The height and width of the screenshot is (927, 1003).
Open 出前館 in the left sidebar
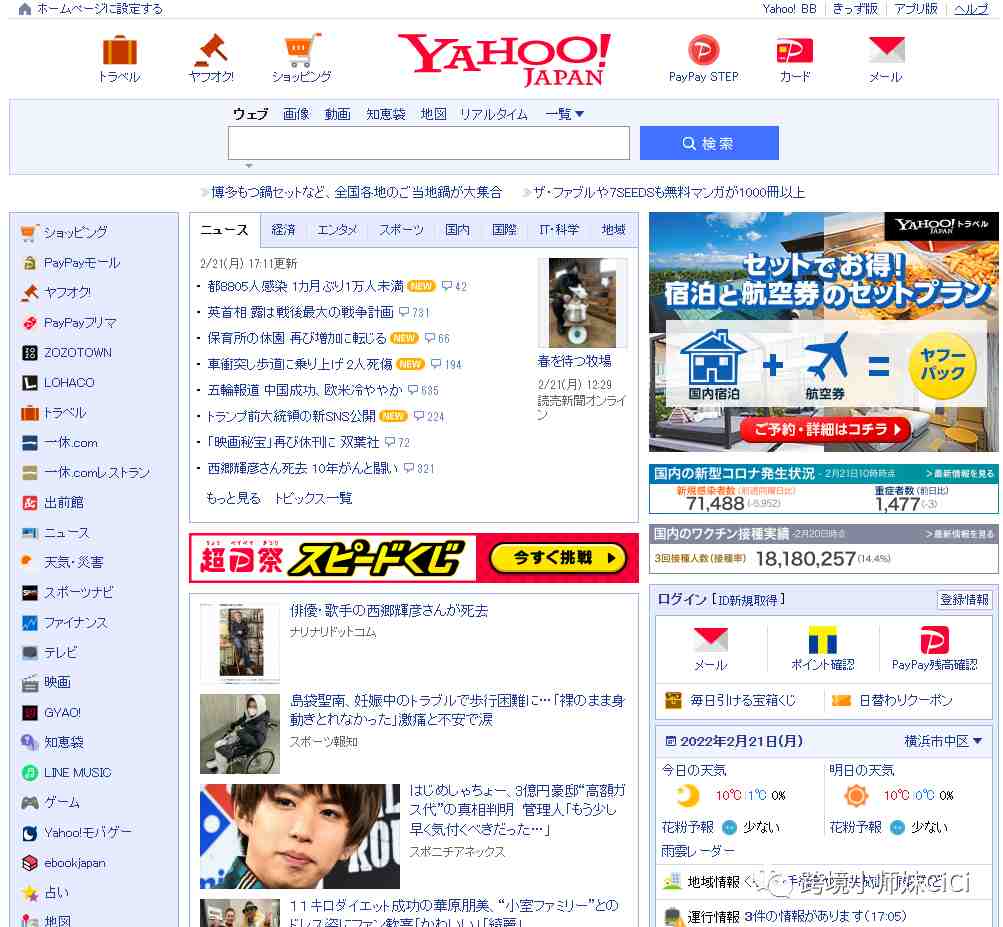coord(63,503)
